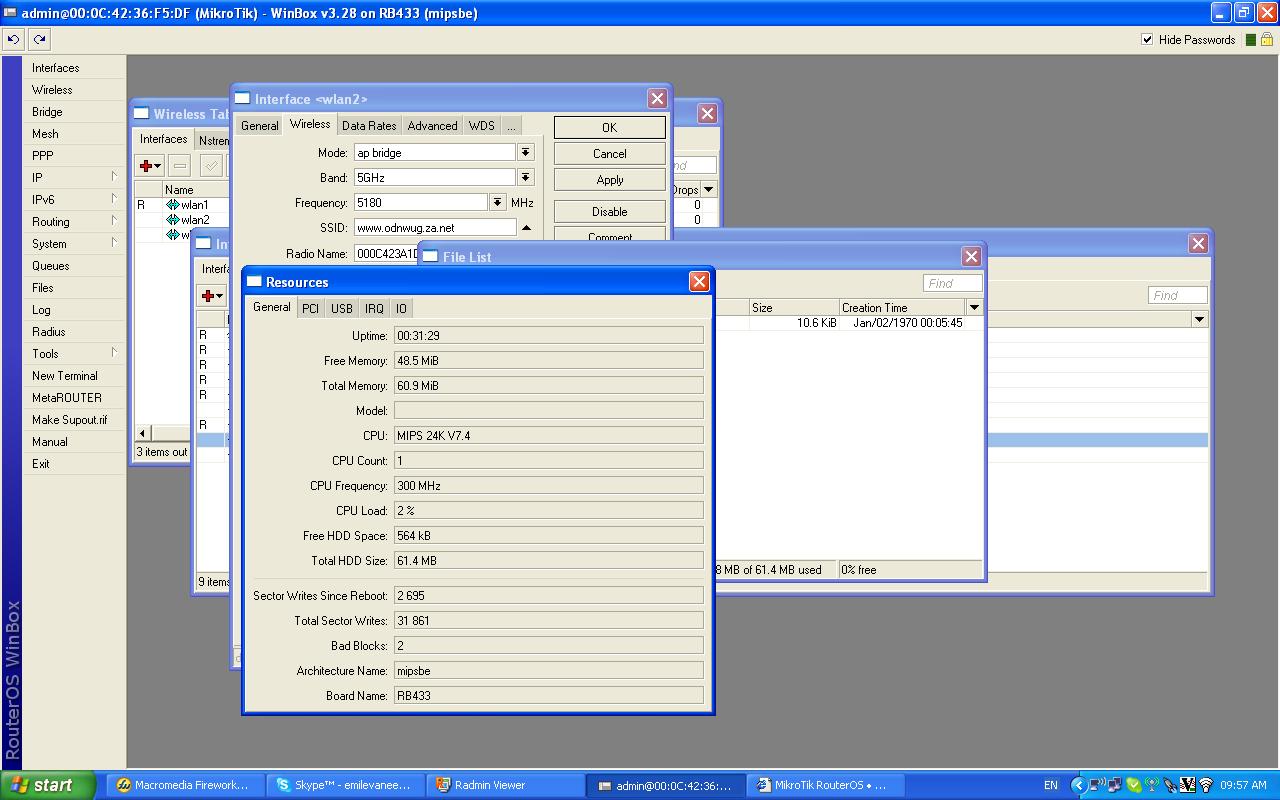Screen dimensions: 1280x800
Task: Click Apply in Interface wlan2 dialog
Action: [x=610, y=180]
